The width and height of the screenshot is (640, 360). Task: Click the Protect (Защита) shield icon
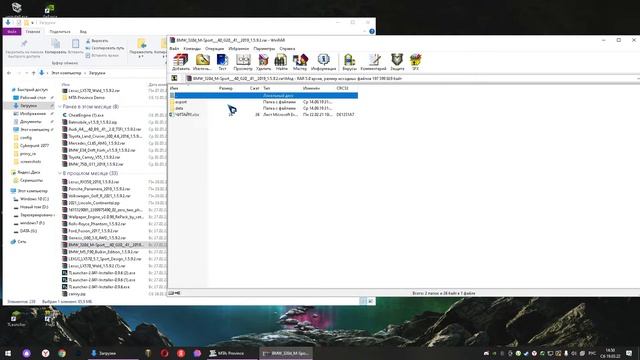tap(397, 62)
